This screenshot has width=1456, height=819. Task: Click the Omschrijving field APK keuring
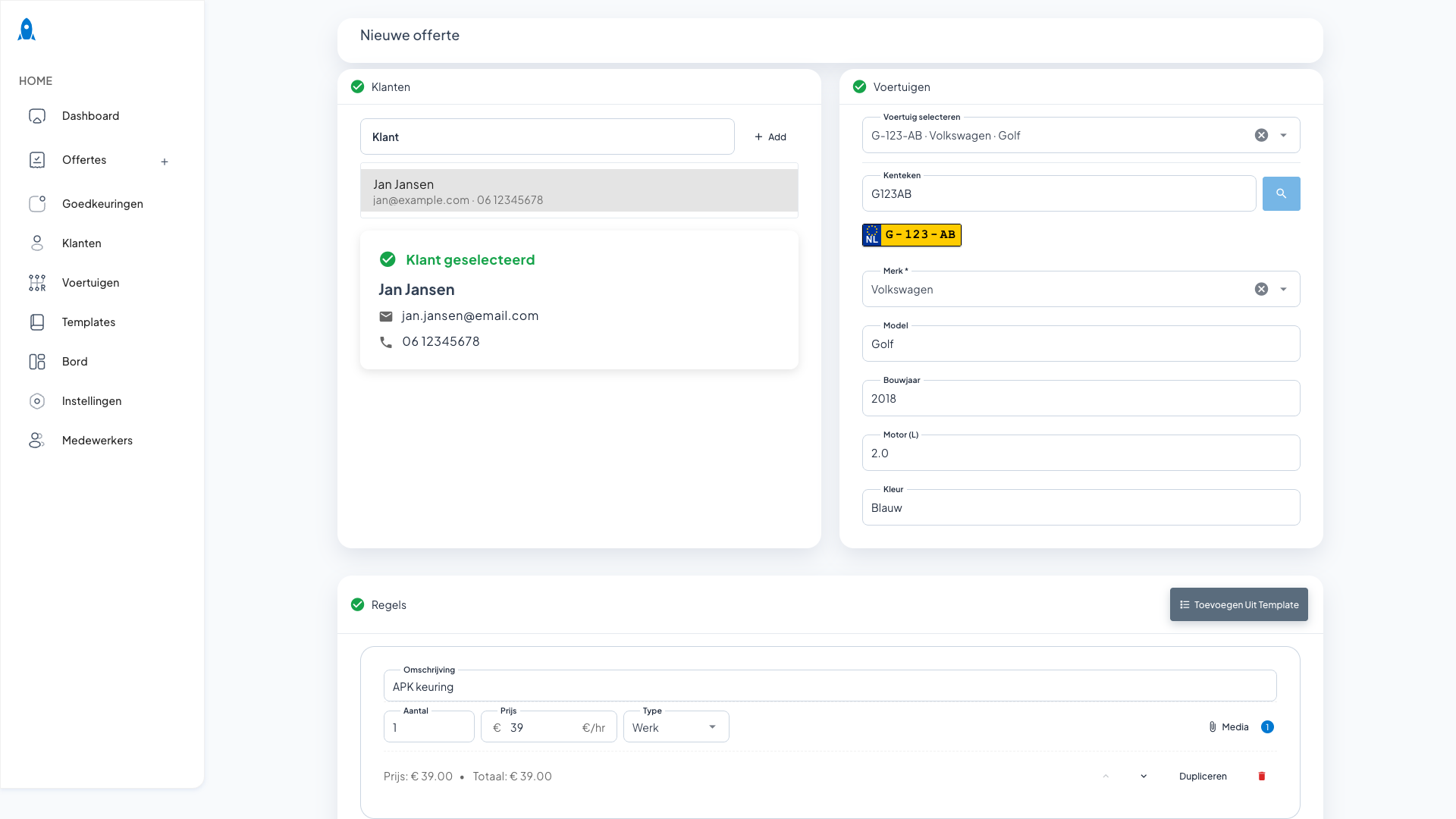point(830,686)
